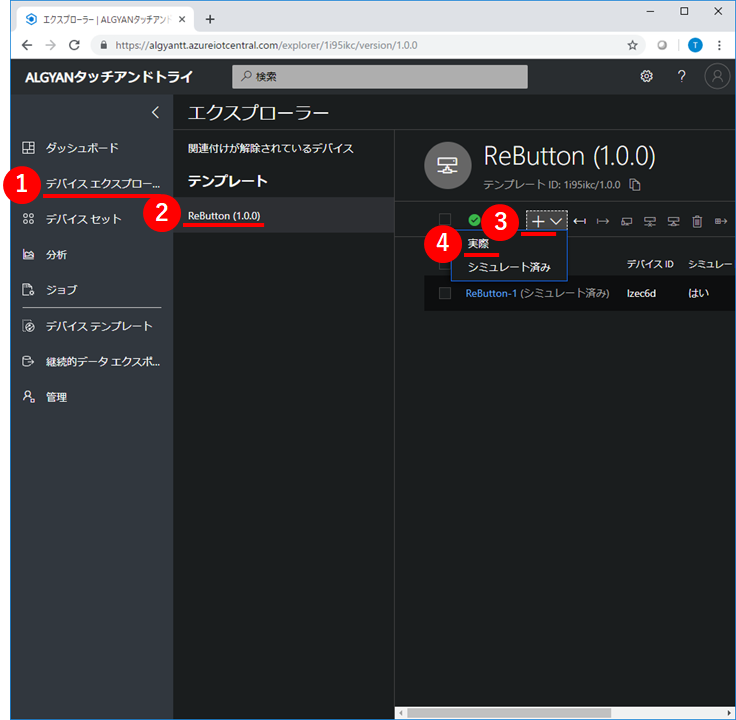Click the address bar URL
The height and width of the screenshot is (720, 736).
tap(266, 45)
